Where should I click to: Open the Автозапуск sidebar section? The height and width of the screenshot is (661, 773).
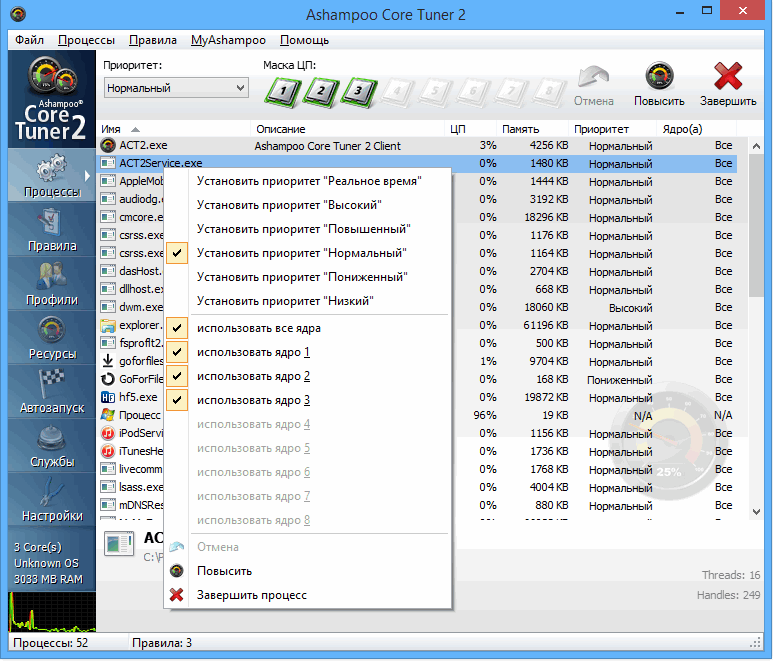point(52,392)
